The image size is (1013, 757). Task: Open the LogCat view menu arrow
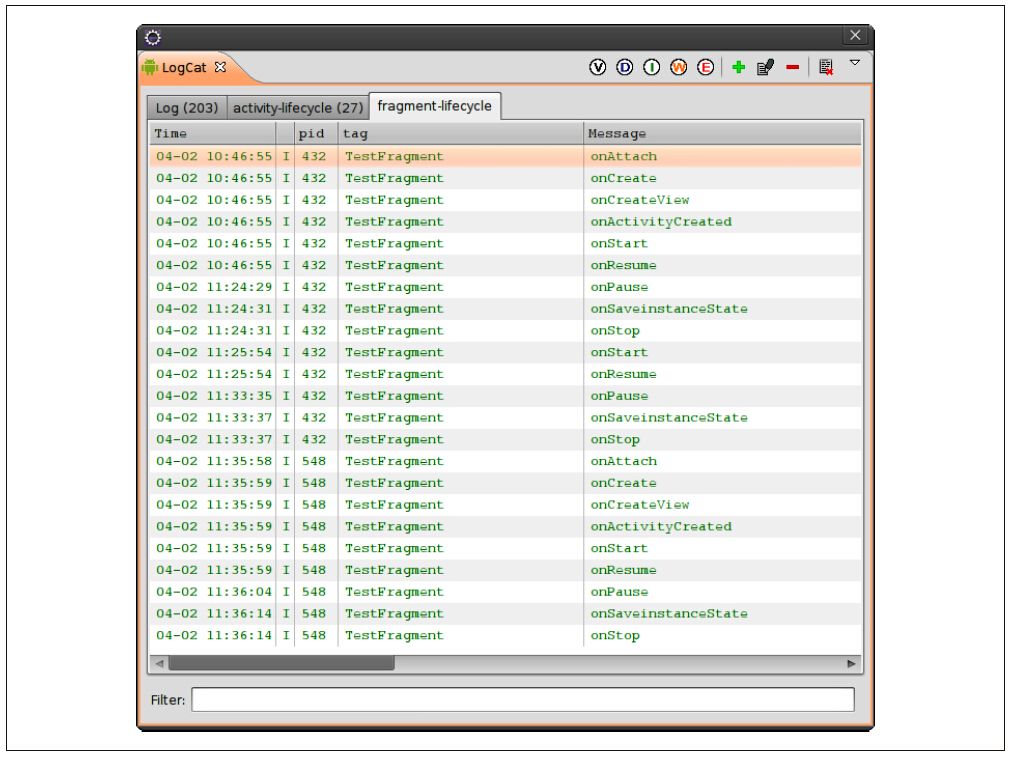point(855,63)
